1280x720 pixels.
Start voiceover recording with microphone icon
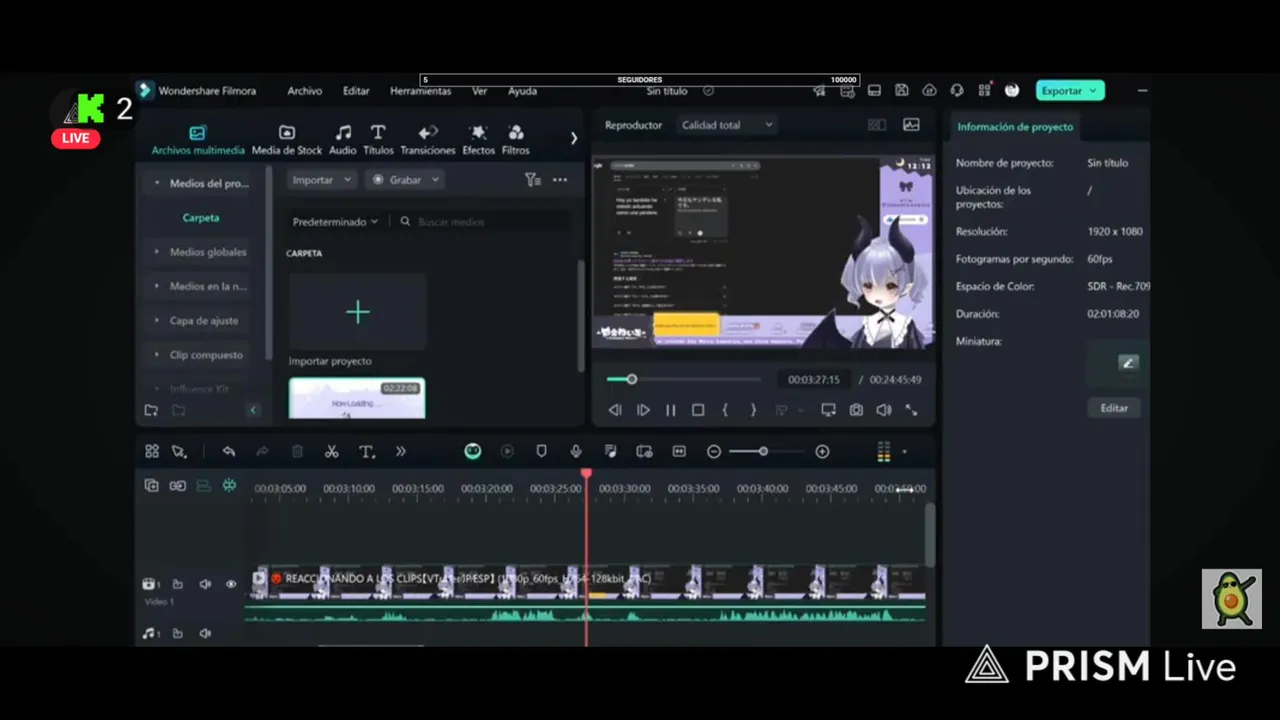tap(576, 452)
